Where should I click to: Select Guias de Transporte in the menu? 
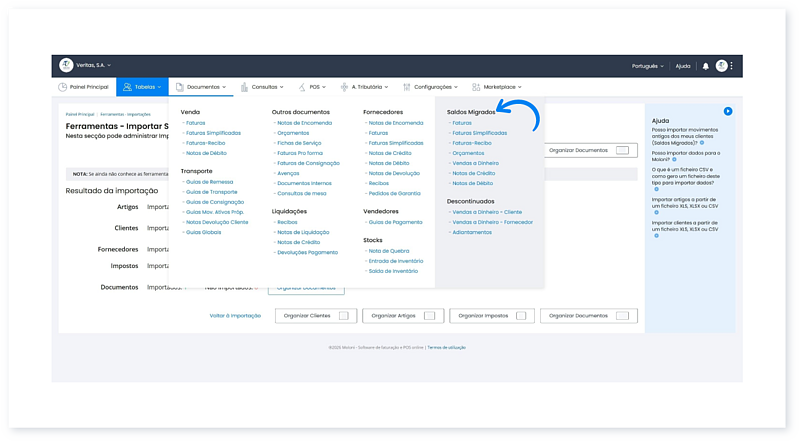(x=211, y=191)
